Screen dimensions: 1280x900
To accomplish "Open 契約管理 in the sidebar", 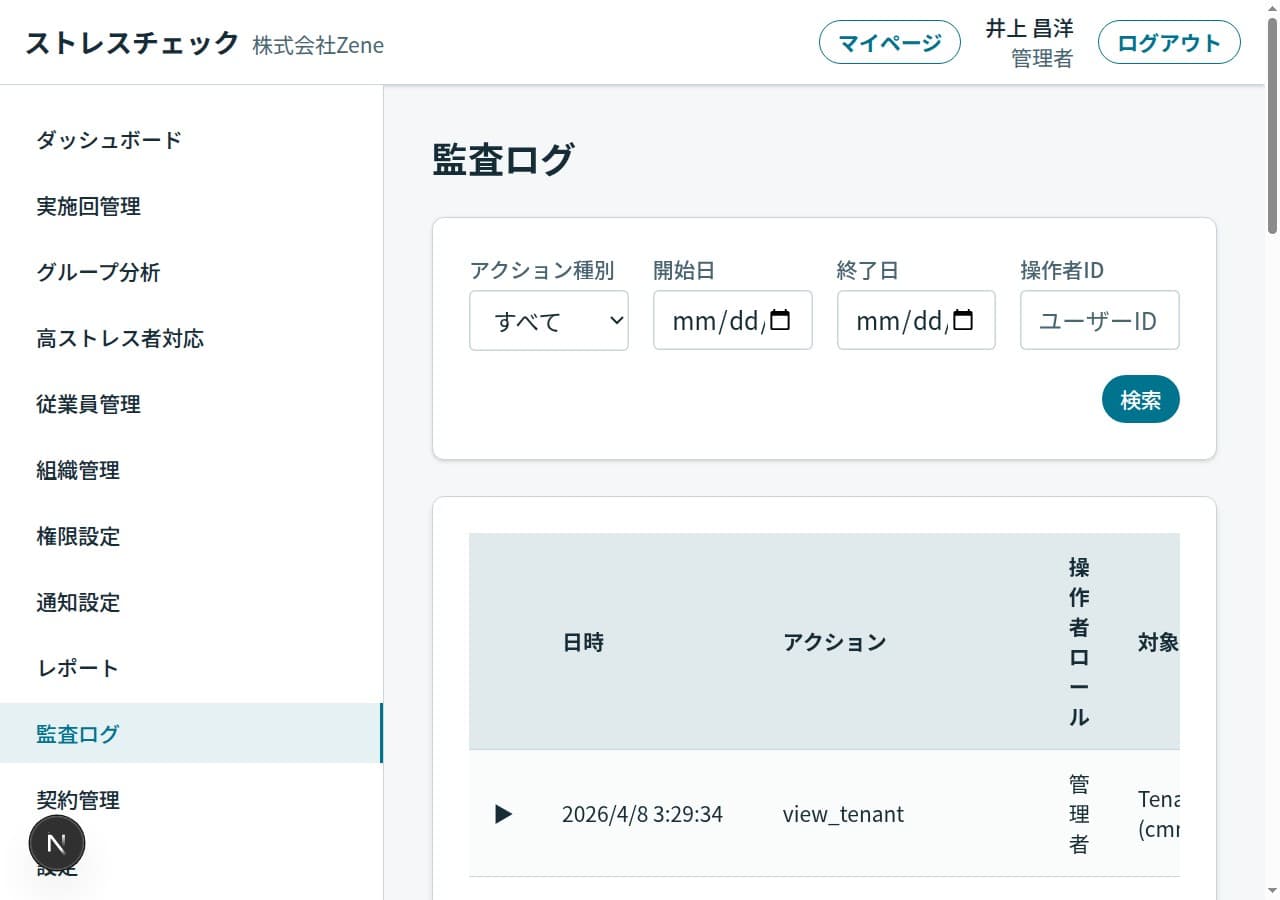I will click(191, 800).
